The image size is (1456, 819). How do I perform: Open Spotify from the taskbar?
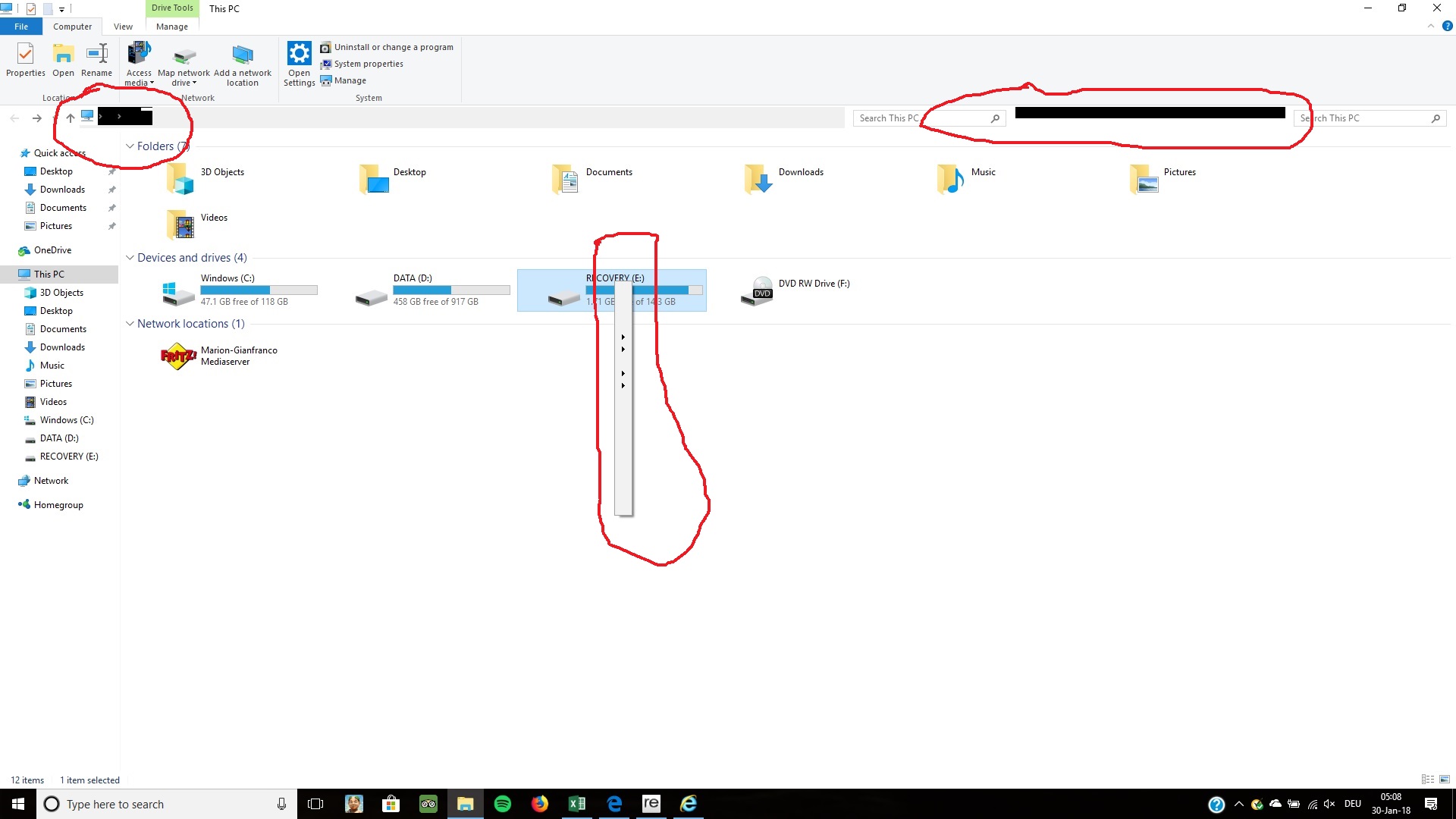(x=503, y=804)
